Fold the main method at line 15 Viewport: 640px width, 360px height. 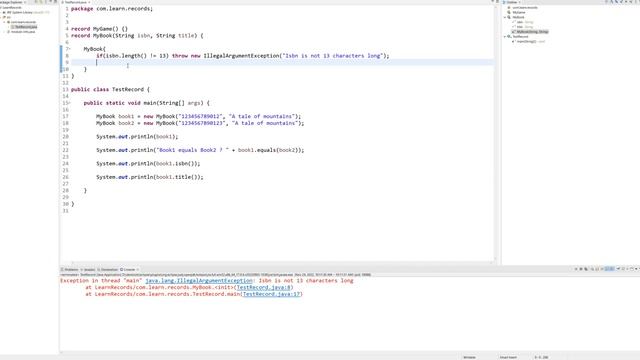69,103
